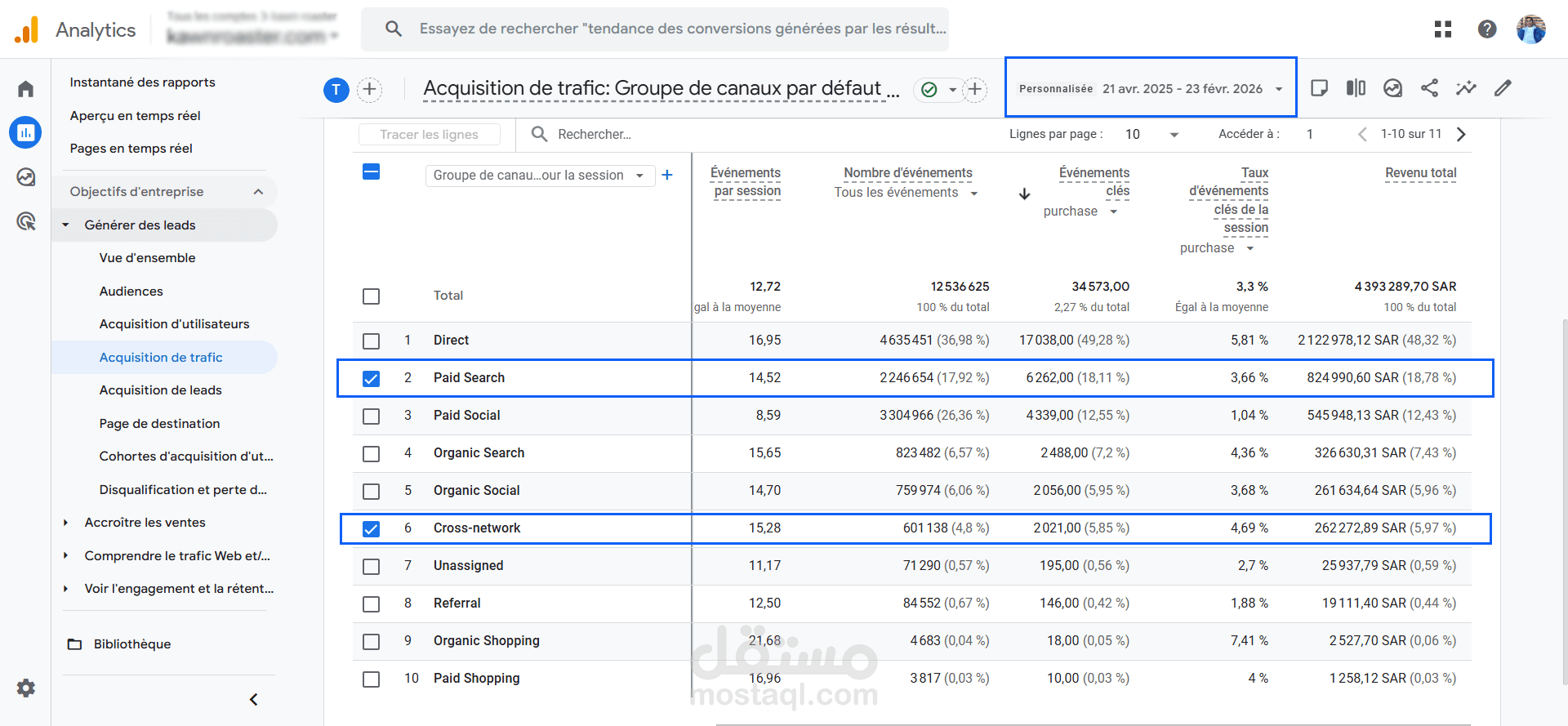
Task: Check the Direct row checkbox
Action: coord(372,341)
